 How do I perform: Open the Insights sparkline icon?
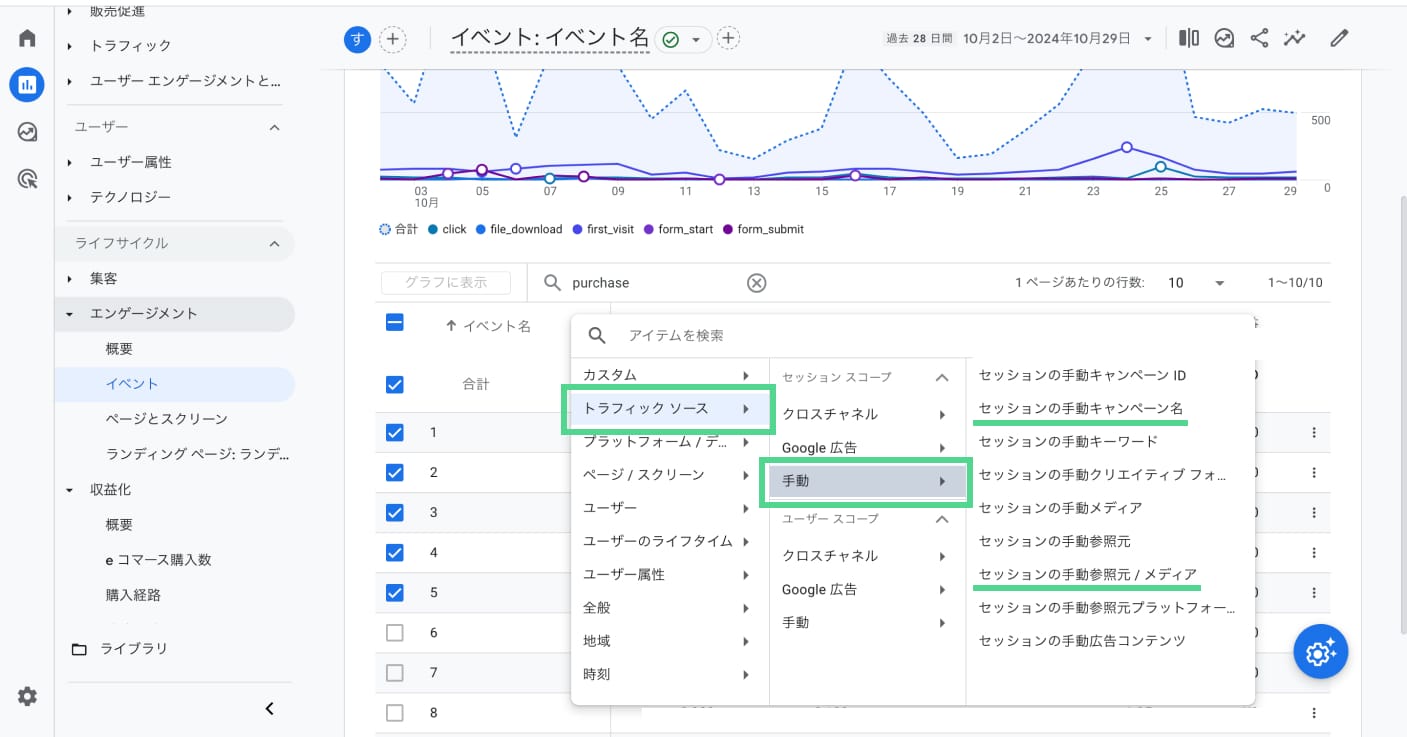click(1295, 39)
